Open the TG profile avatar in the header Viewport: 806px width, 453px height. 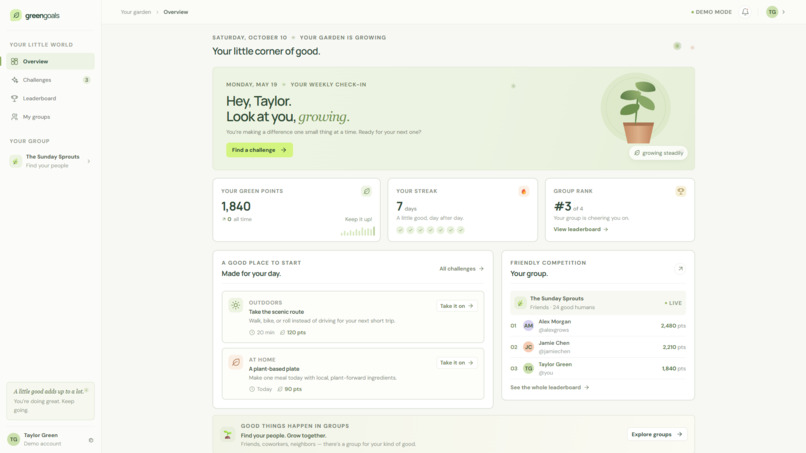coord(772,12)
